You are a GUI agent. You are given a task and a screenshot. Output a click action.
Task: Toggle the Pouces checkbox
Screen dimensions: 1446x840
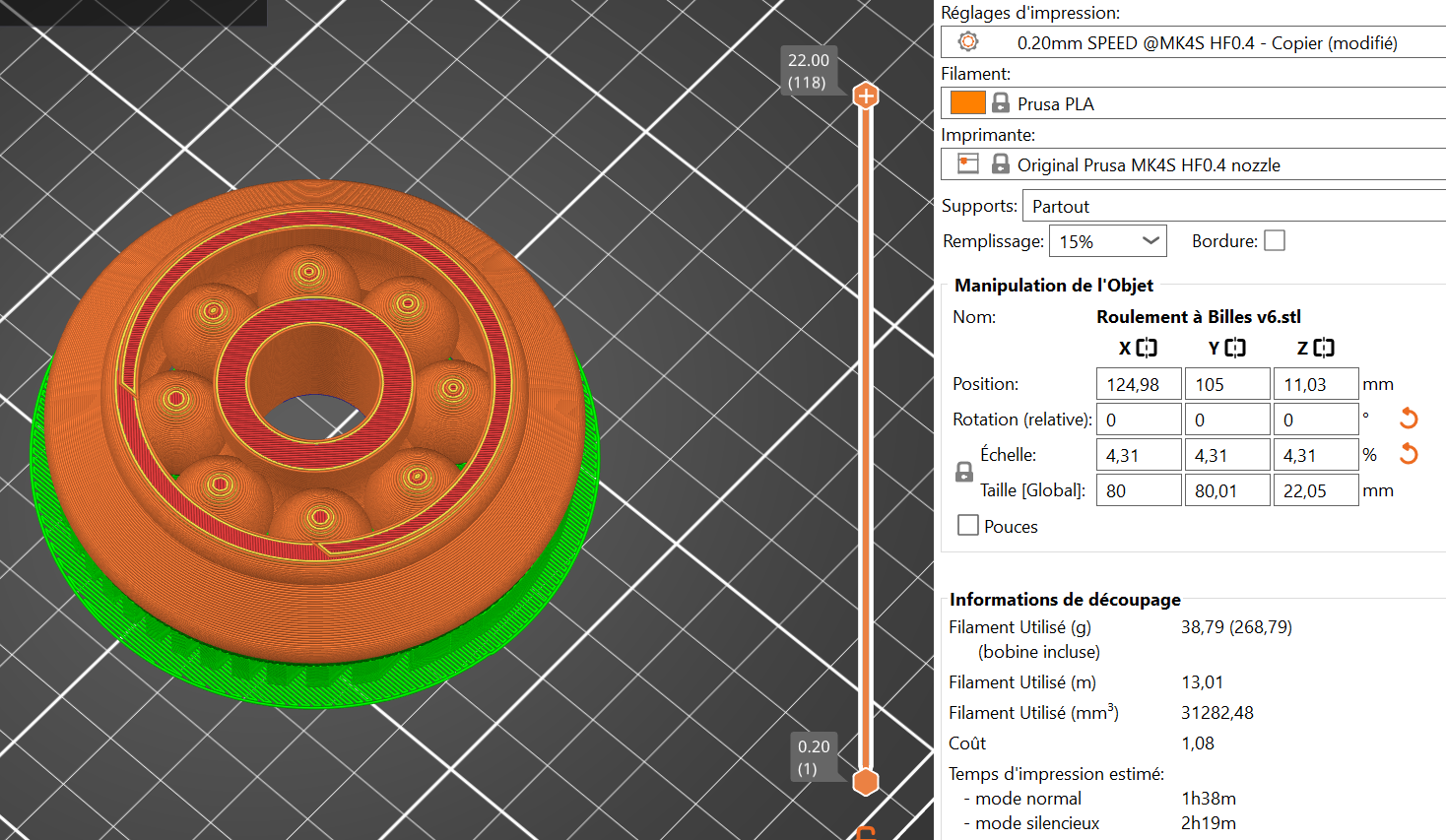[x=968, y=525]
